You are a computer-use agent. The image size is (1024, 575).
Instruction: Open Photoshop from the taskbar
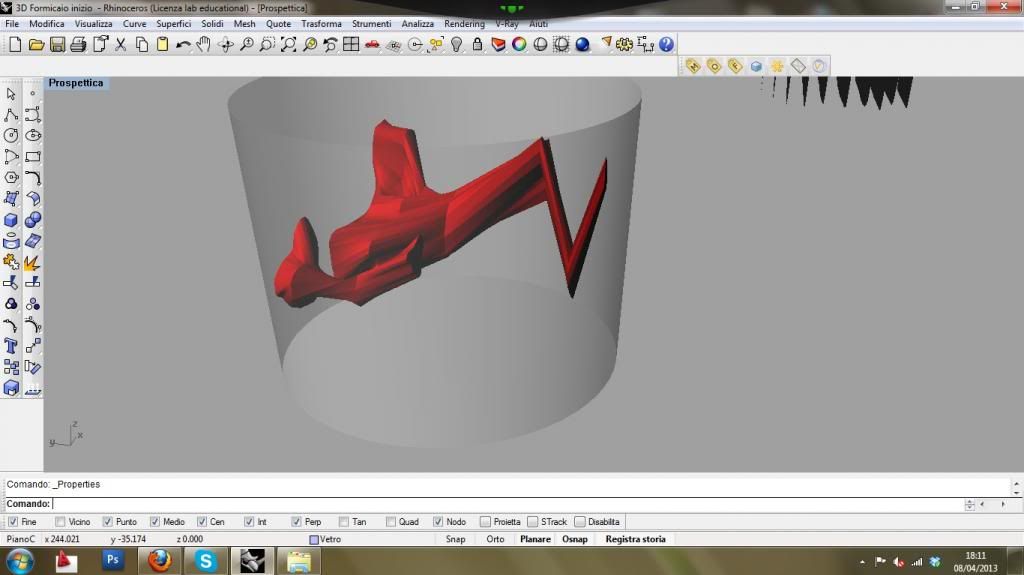click(112, 560)
